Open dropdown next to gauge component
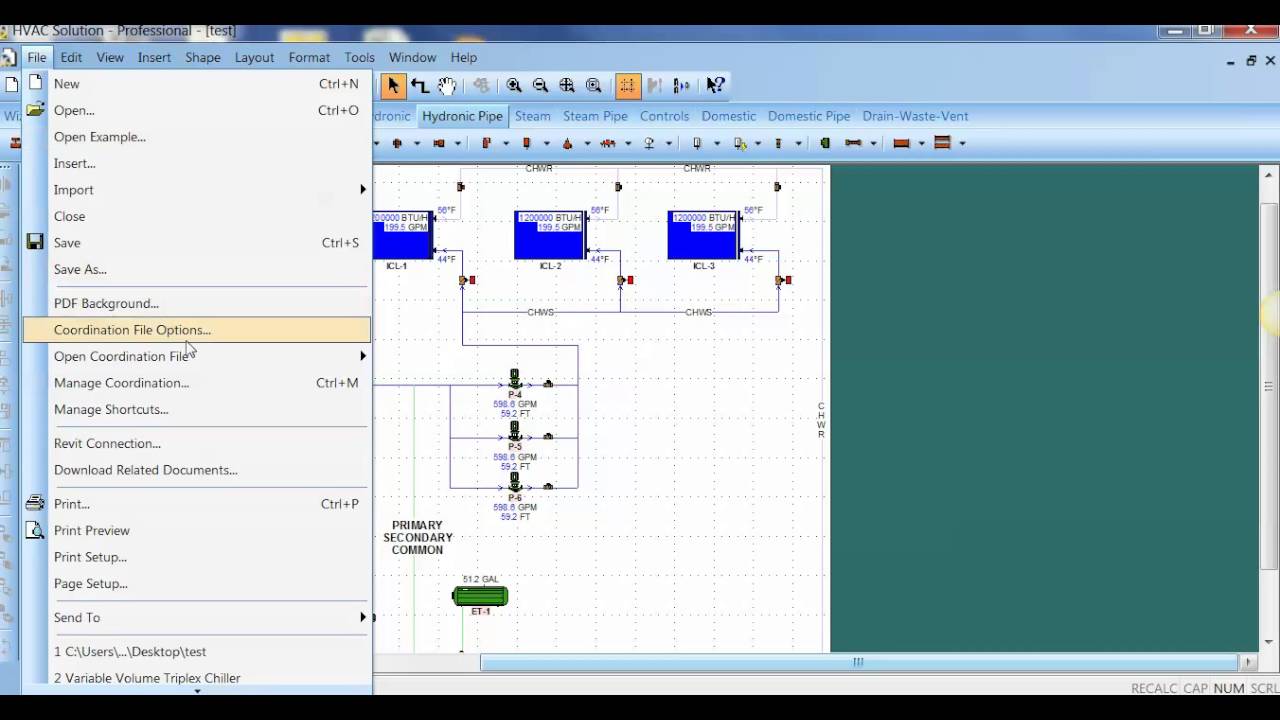1280x720 pixels. click(x=669, y=143)
